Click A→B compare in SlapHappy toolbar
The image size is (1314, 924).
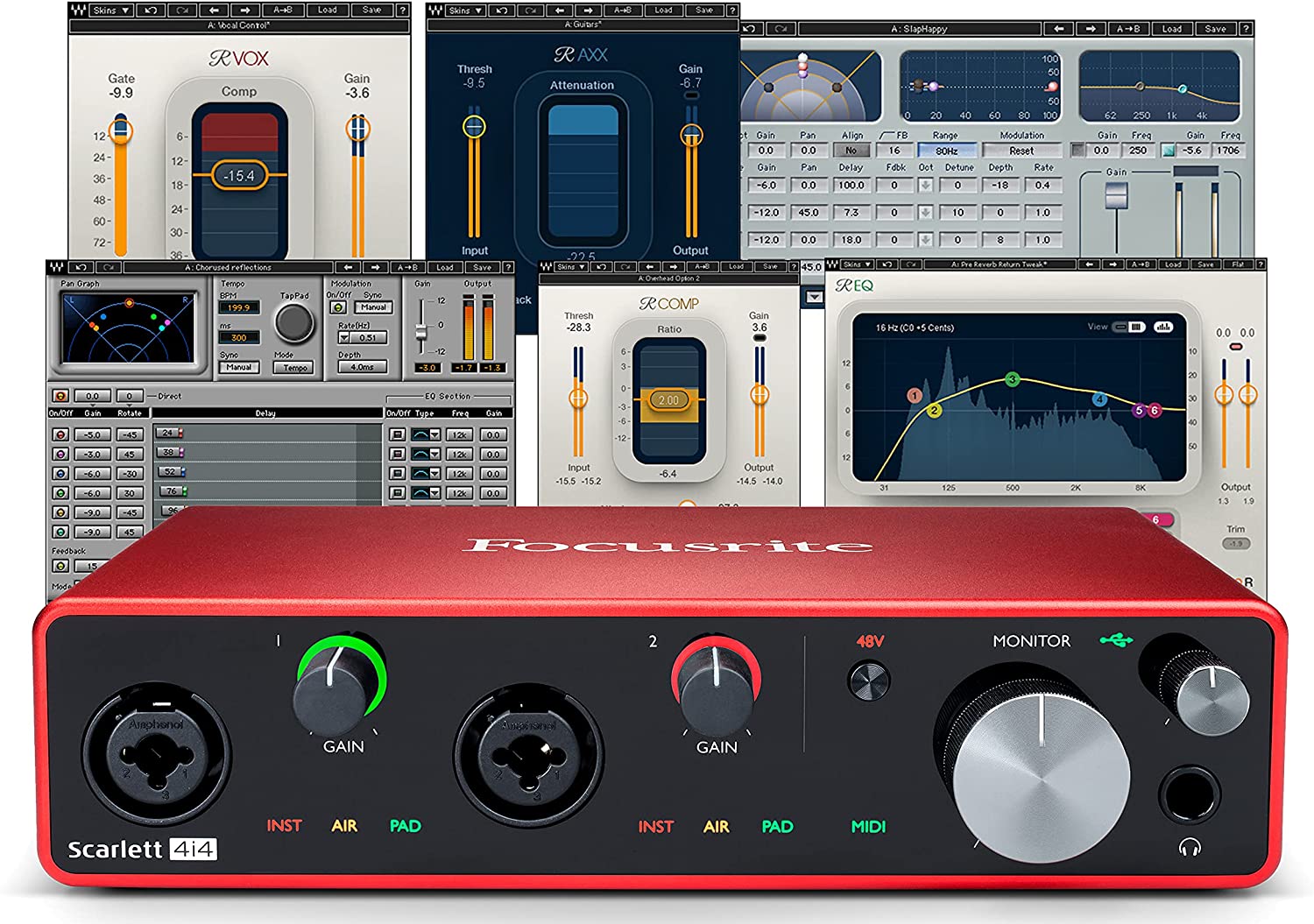[x=1128, y=29]
